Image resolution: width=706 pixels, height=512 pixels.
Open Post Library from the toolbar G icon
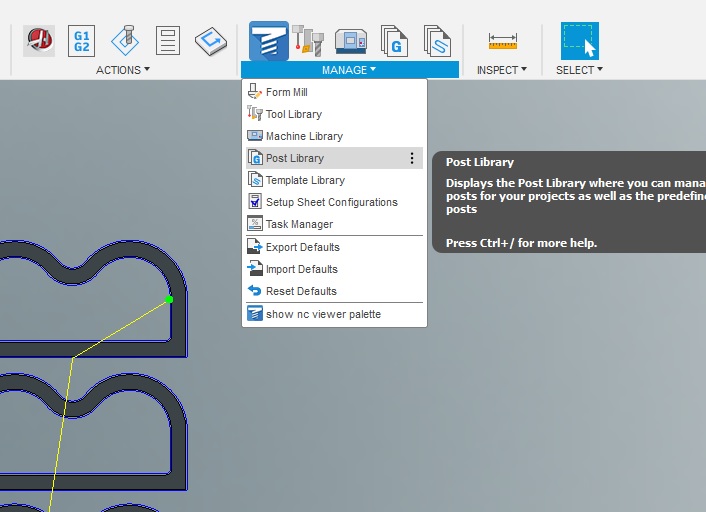click(394, 41)
